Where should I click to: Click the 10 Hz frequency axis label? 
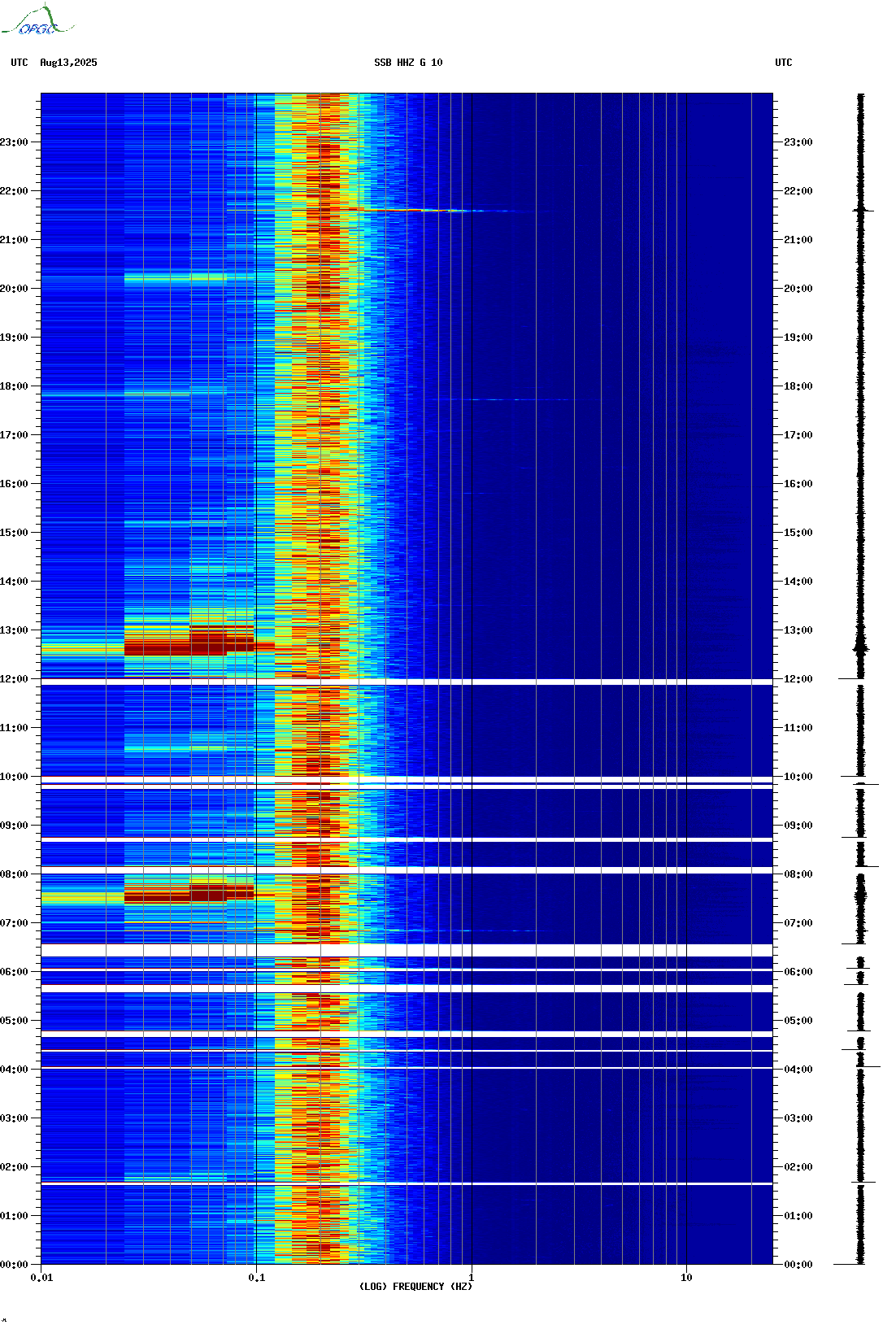686,1278
